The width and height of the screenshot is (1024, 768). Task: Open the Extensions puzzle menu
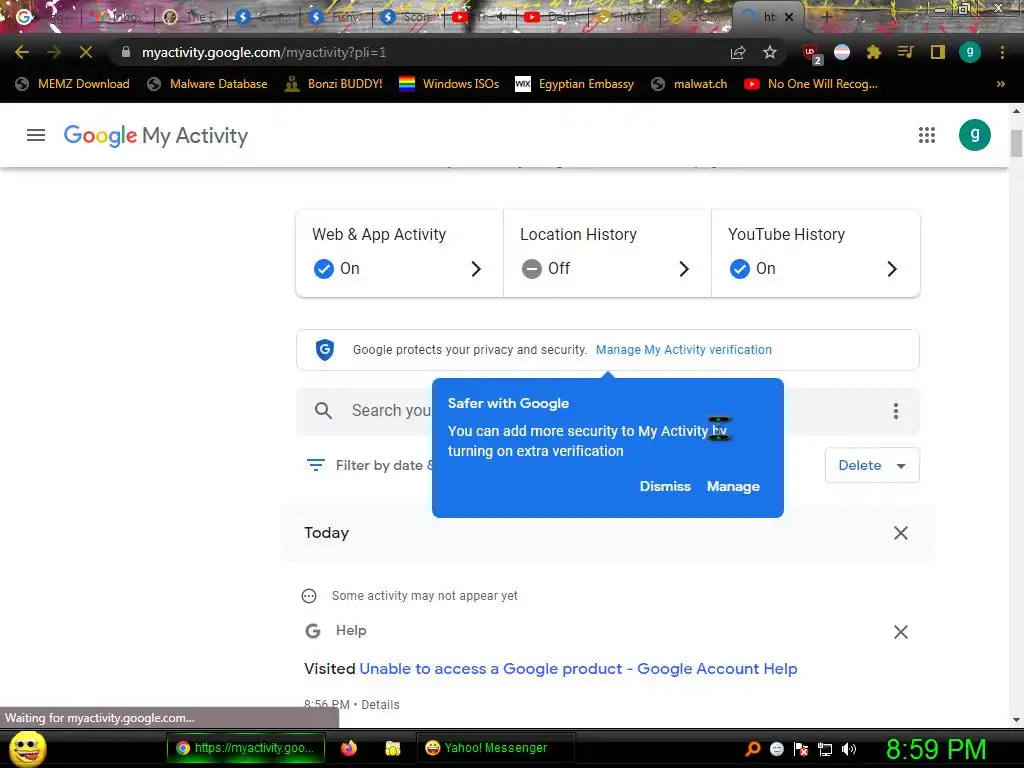874,52
